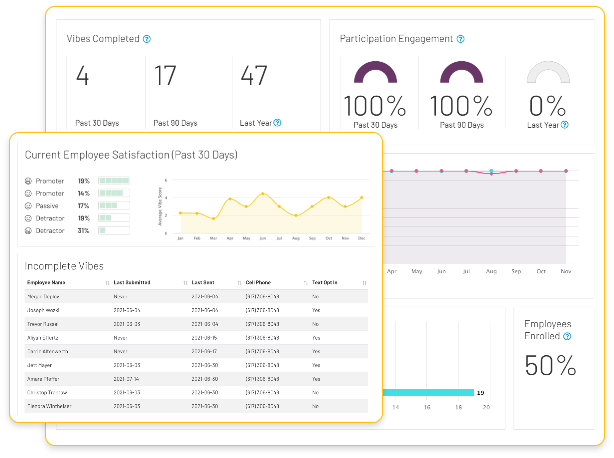Click the May point on the pink line chart
Screen dimensions: 614x458
(x=416, y=171)
